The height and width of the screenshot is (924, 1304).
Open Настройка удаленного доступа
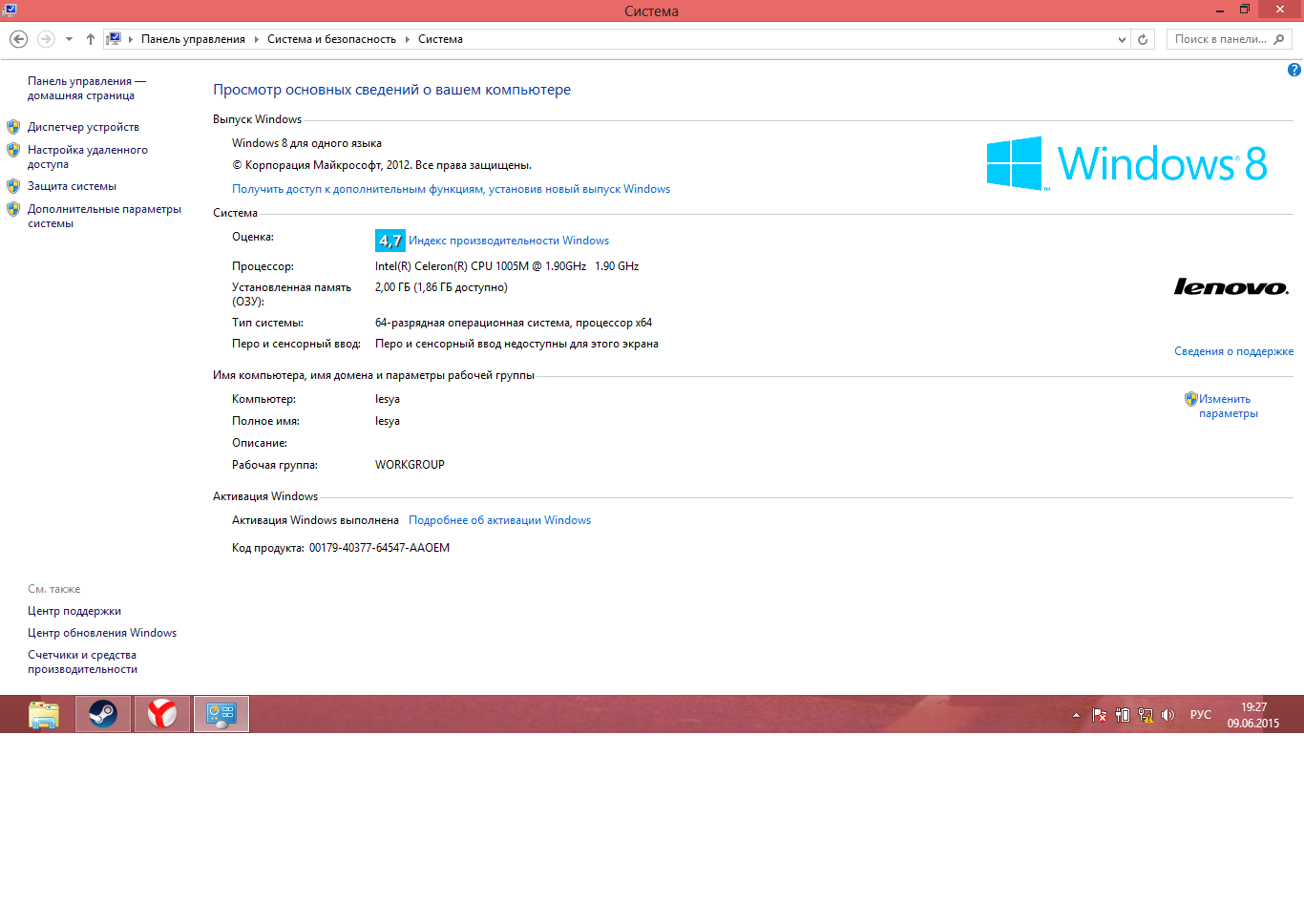pyautogui.click(x=87, y=157)
